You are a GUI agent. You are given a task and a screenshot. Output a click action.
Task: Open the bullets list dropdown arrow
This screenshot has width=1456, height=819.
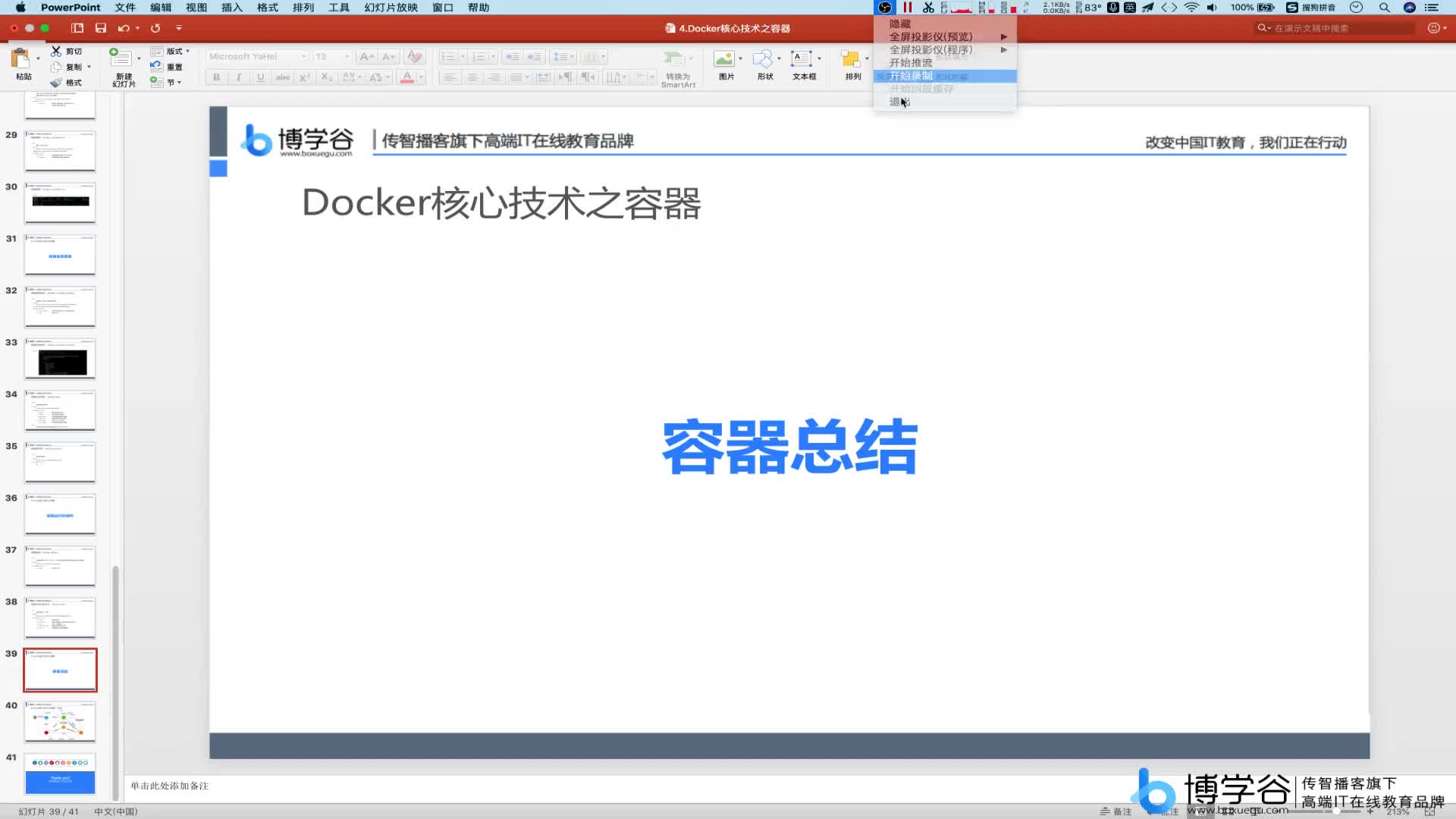click(463, 57)
